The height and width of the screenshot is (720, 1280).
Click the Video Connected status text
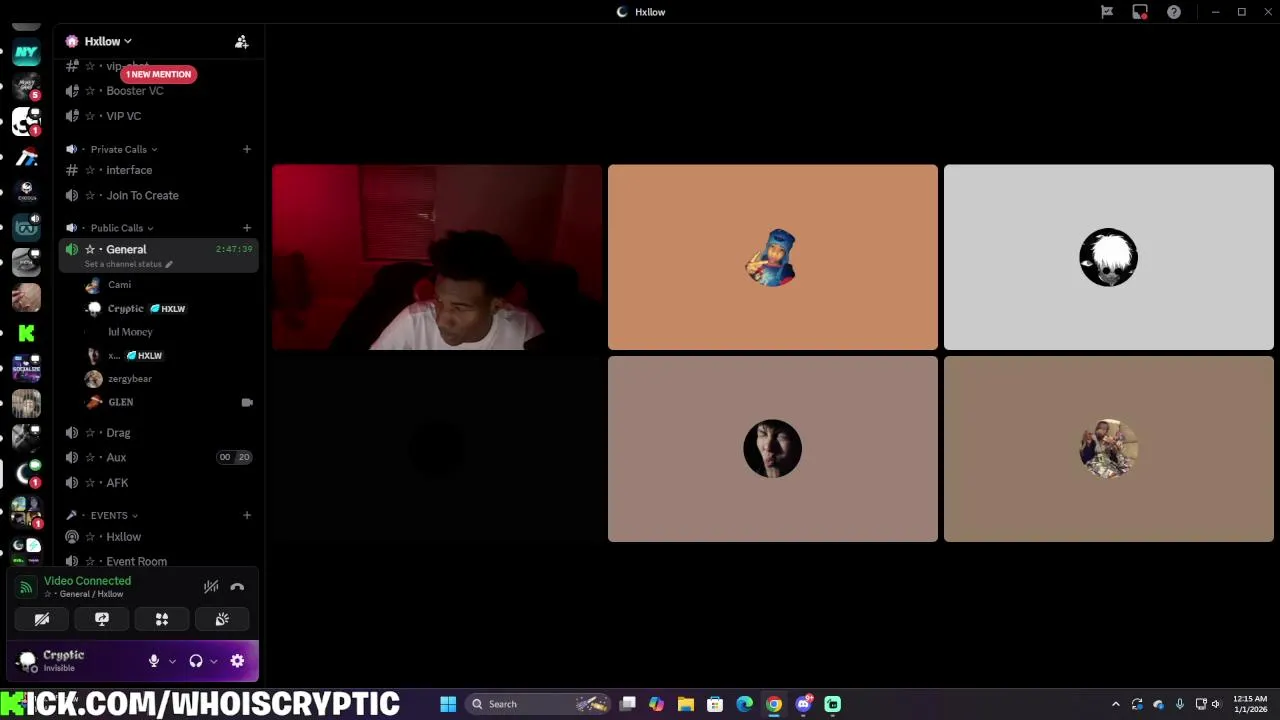click(x=87, y=581)
